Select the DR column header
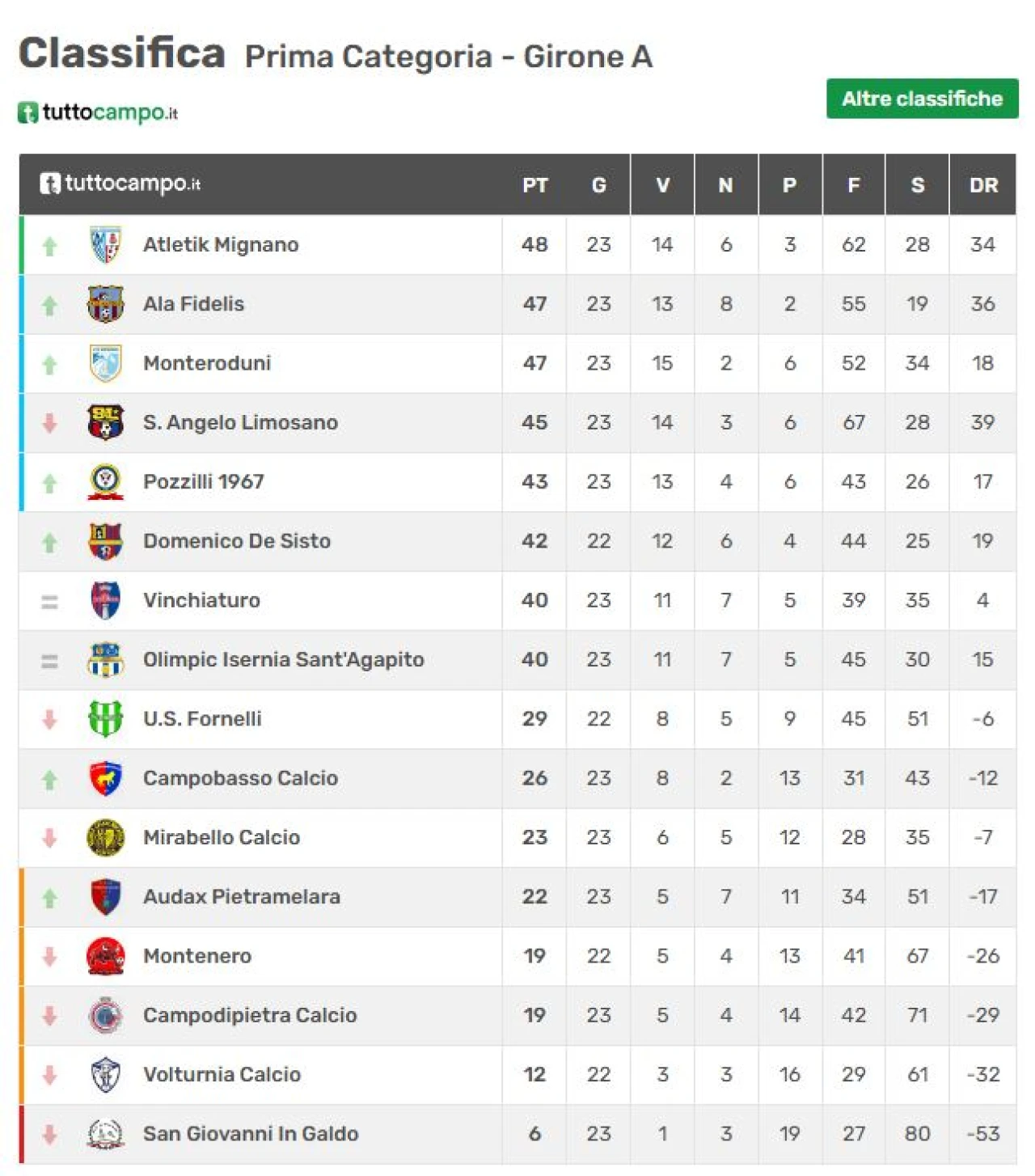This screenshot has width=1035, height=1176. tap(983, 185)
